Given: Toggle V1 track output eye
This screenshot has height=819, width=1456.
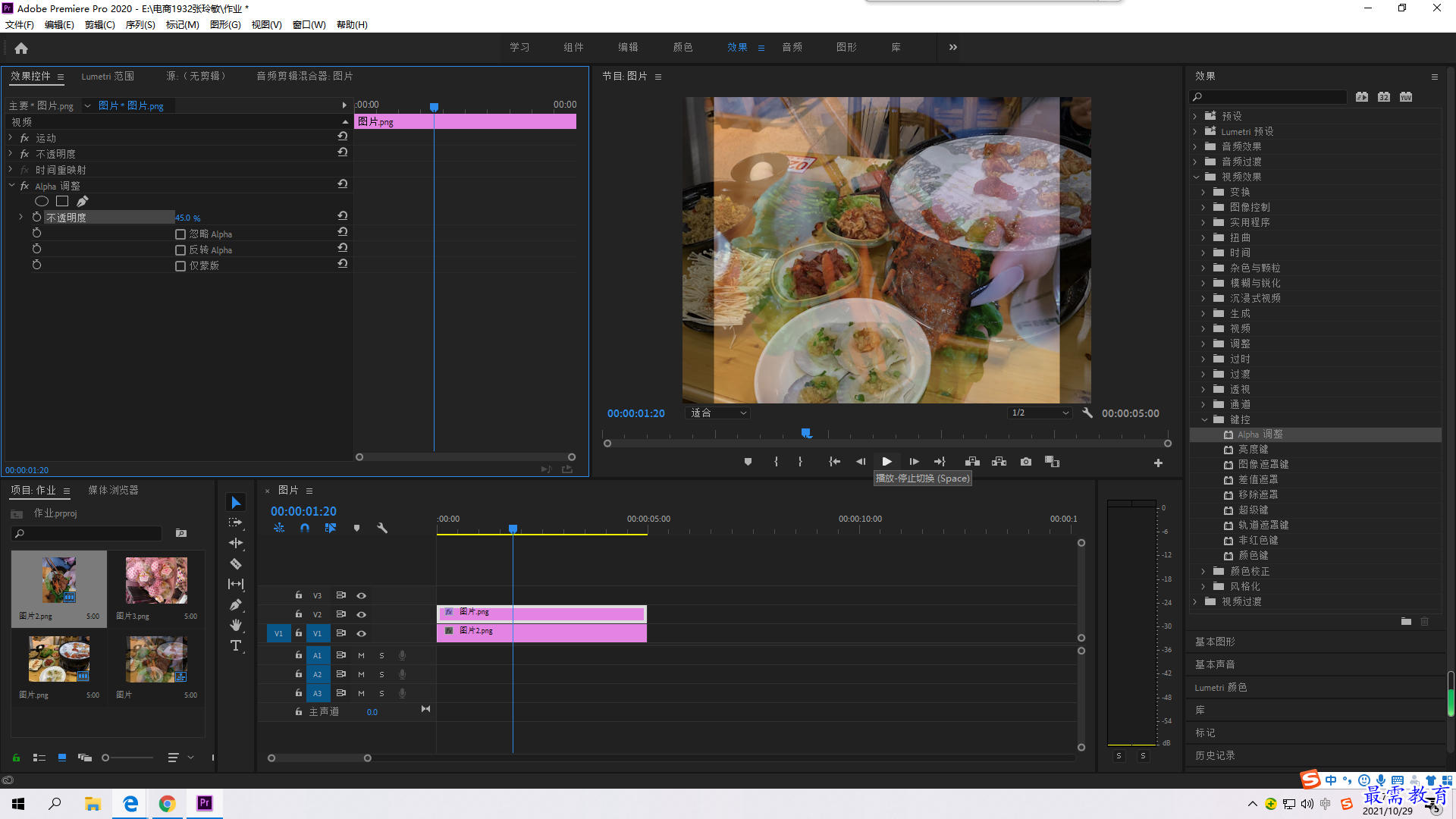Looking at the screenshot, I should [362, 634].
